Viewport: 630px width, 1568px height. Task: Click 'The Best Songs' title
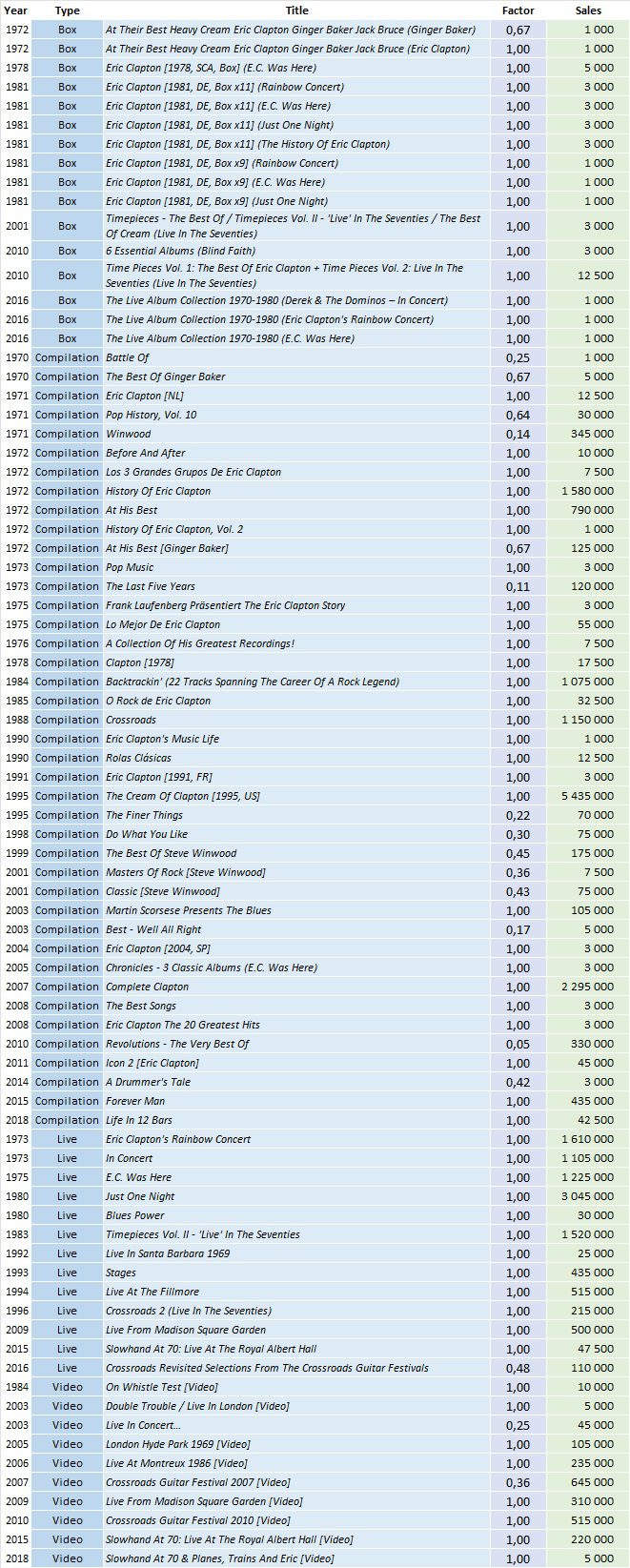pos(141,1006)
